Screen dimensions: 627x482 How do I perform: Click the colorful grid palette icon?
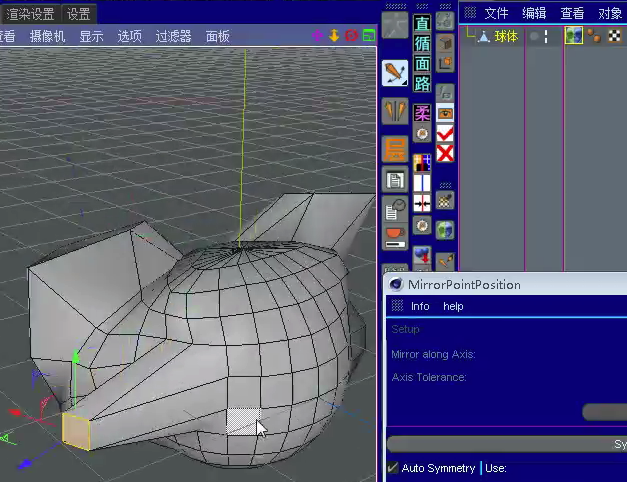point(422,163)
